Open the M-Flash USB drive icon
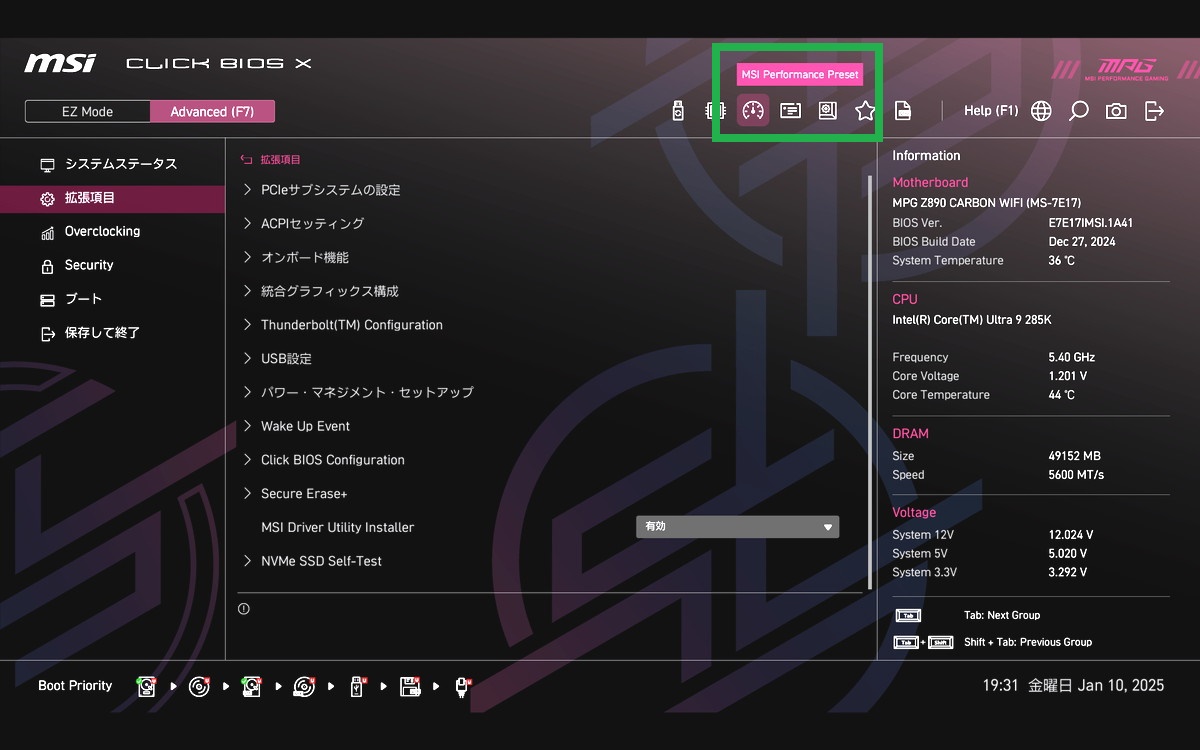 pyautogui.click(x=678, y=111)
